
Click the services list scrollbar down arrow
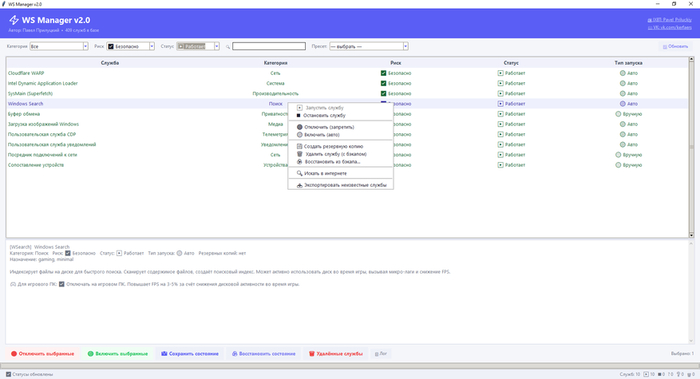click(691, 235)
